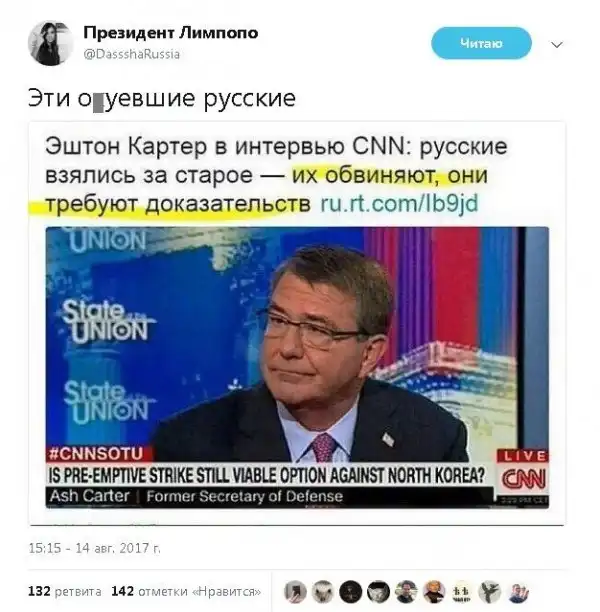The width and height of the screenshot is (600, 612).
Task: Follow the ru.rt.com/lb9jd link
Action: click(399, 204)
